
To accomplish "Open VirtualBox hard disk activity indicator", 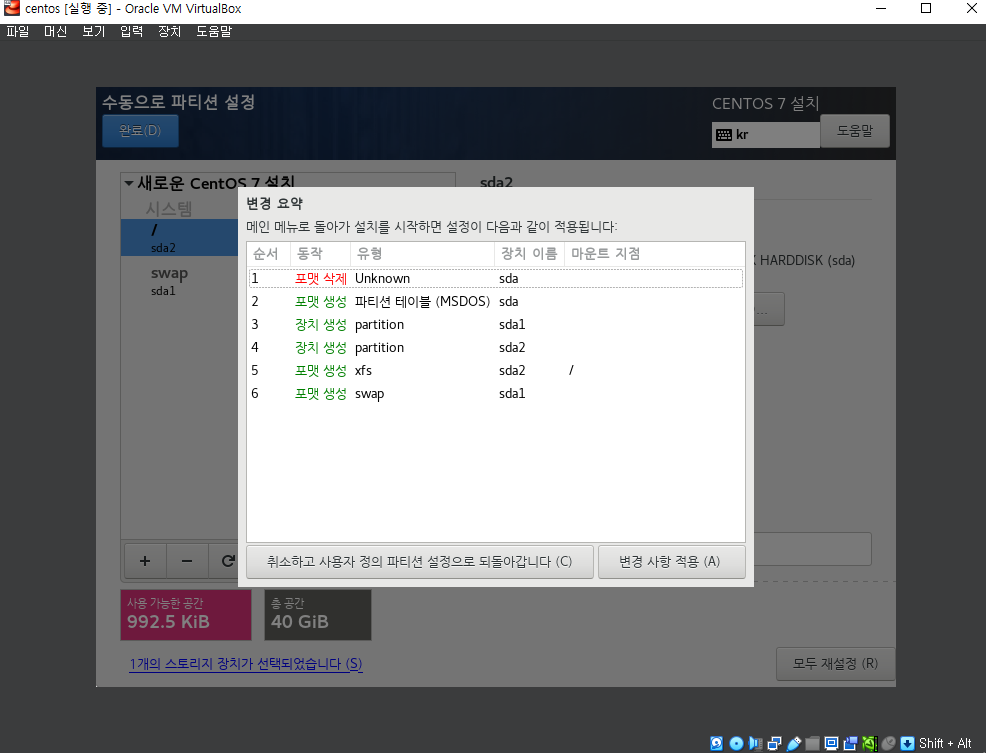I will pyautogui.click(x=716, y=743).
